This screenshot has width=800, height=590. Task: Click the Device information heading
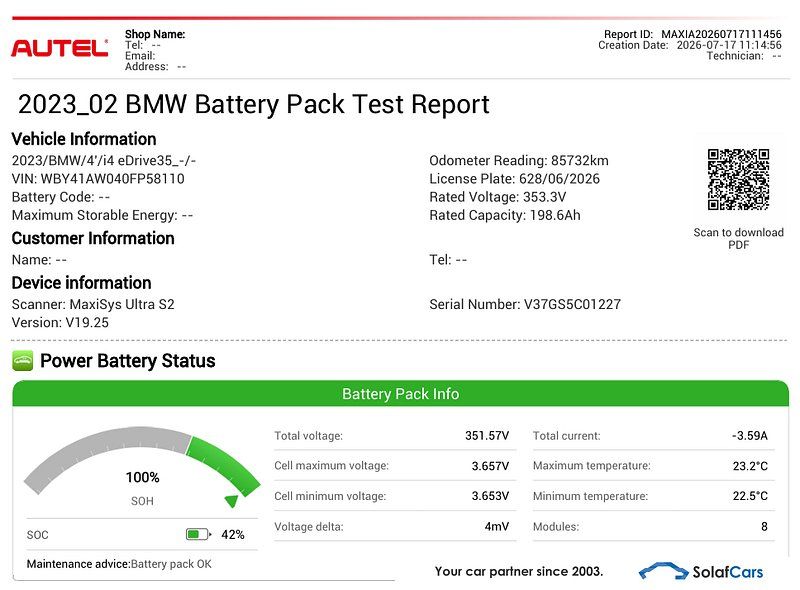tap(82, 283)
